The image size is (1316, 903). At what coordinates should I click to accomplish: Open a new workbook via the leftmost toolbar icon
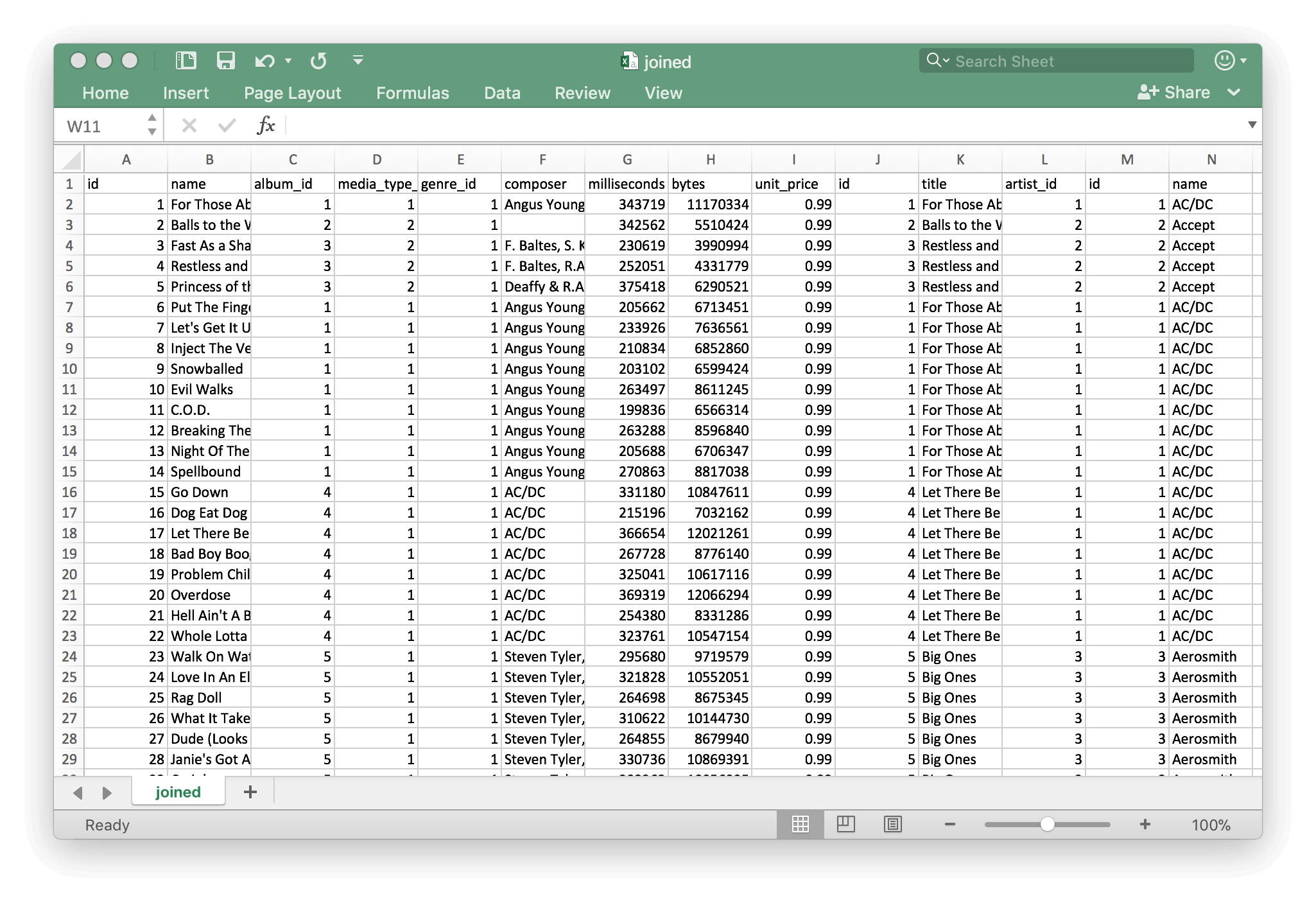point(185,60)
